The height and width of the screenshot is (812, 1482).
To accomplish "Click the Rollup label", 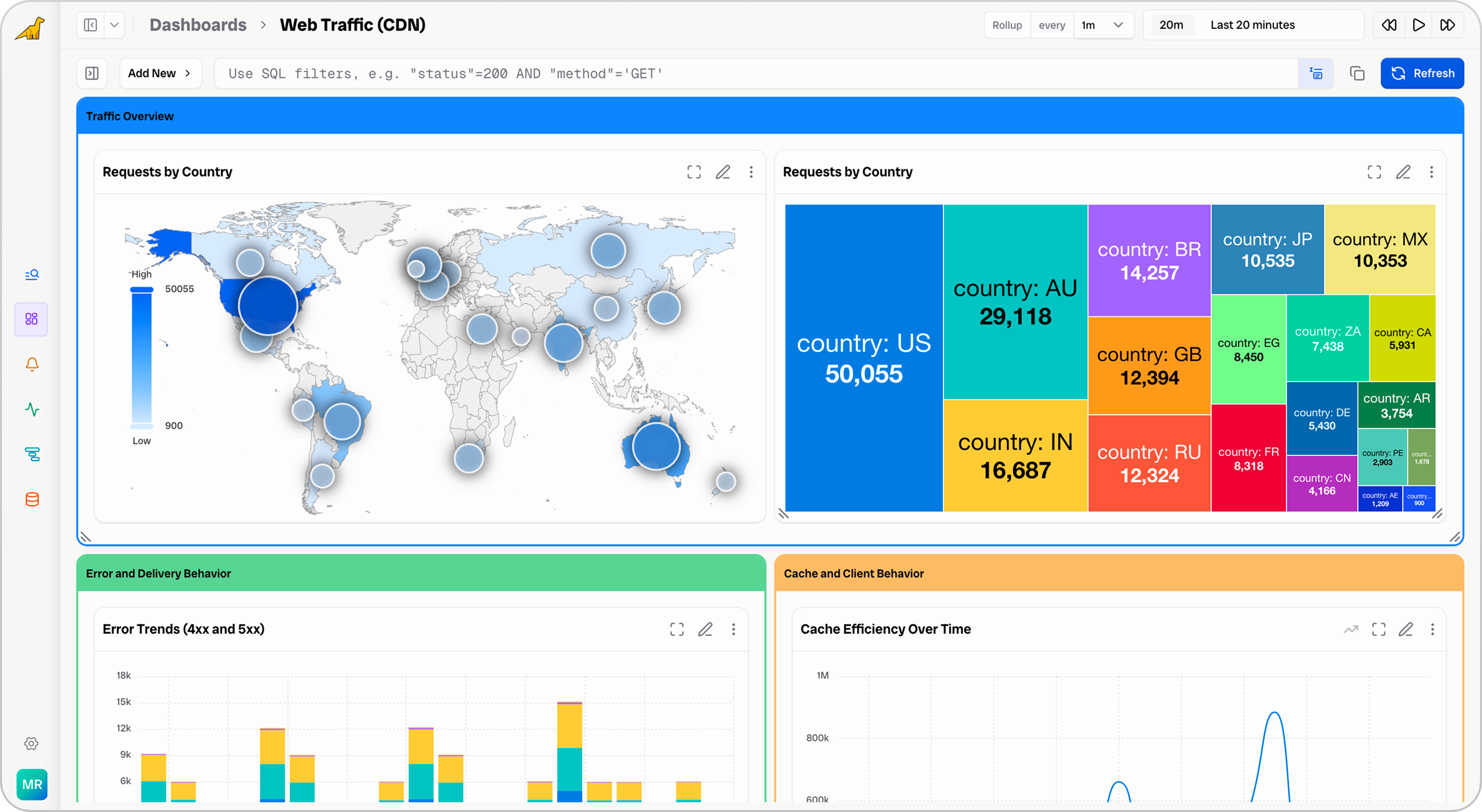I will point(1007,25).
